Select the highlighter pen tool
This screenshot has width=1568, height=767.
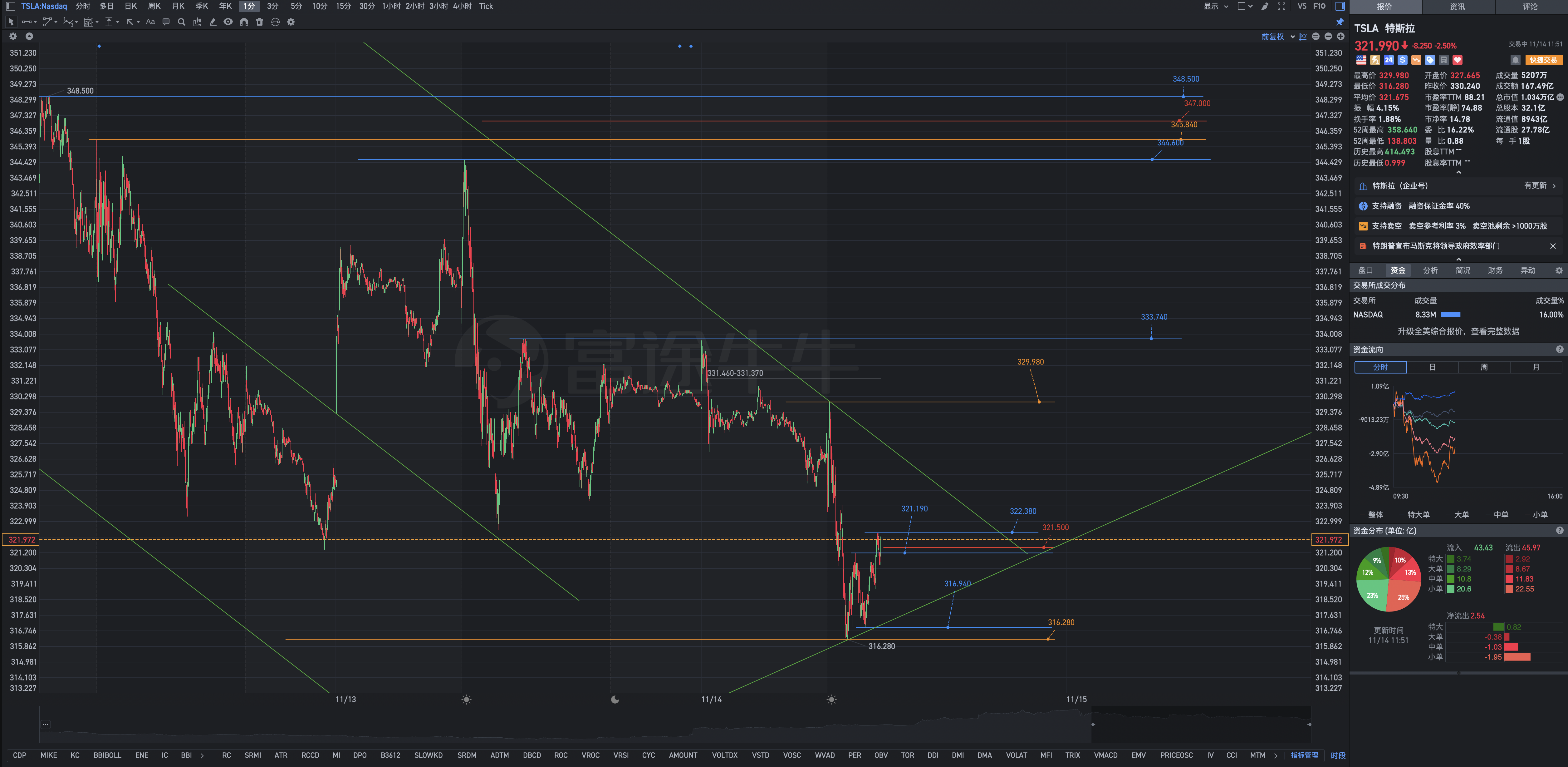tap(213, 22)
